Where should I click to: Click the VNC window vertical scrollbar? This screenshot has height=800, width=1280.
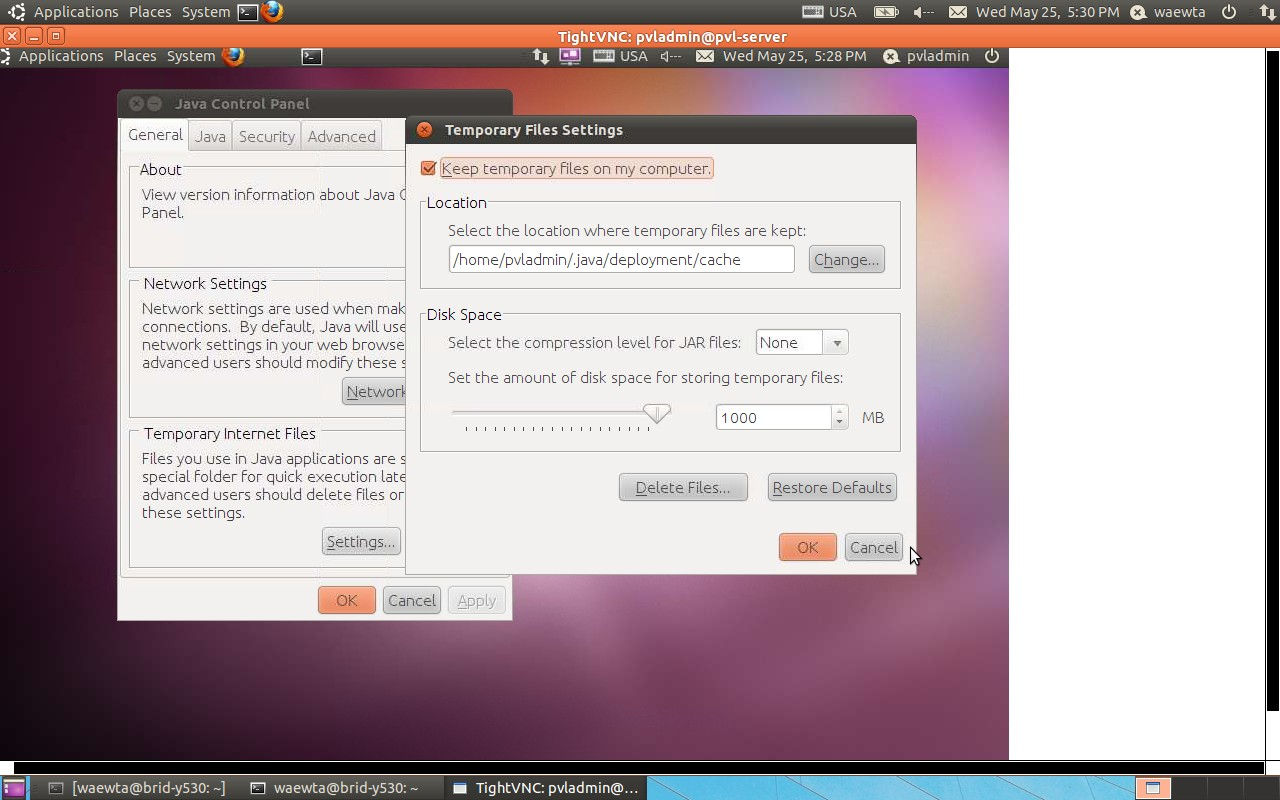tap(1273, 380)
